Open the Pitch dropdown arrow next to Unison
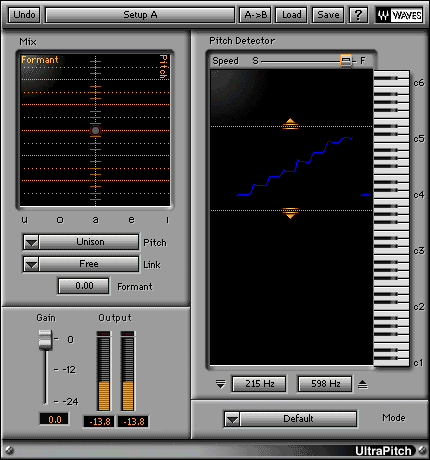The image size is (430, 460). [31, 242]
